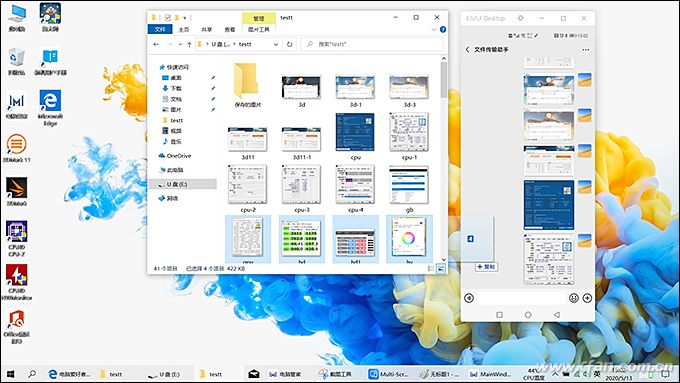This screenshot has height=383, width=680.
Task: Tap the voice input icon in chat
Action: click(x=469, y=298)
